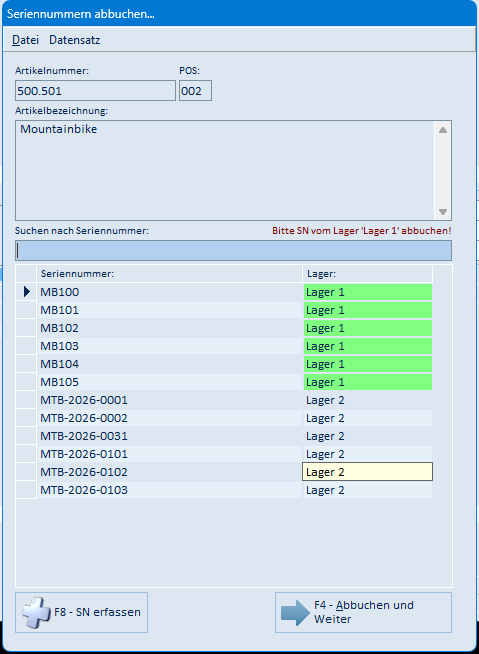479x654 pixels.
Task: Click the row marker arrow beside MB100
Action: click(x=27, y=292)
